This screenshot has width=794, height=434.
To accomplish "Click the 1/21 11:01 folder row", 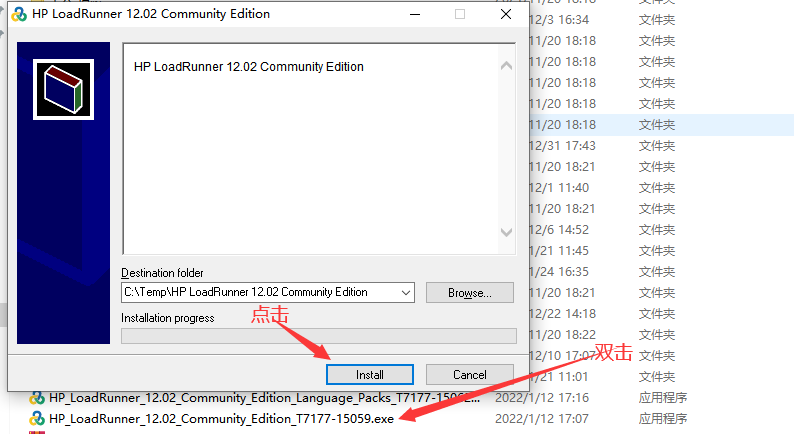I will tap(661, 377).
